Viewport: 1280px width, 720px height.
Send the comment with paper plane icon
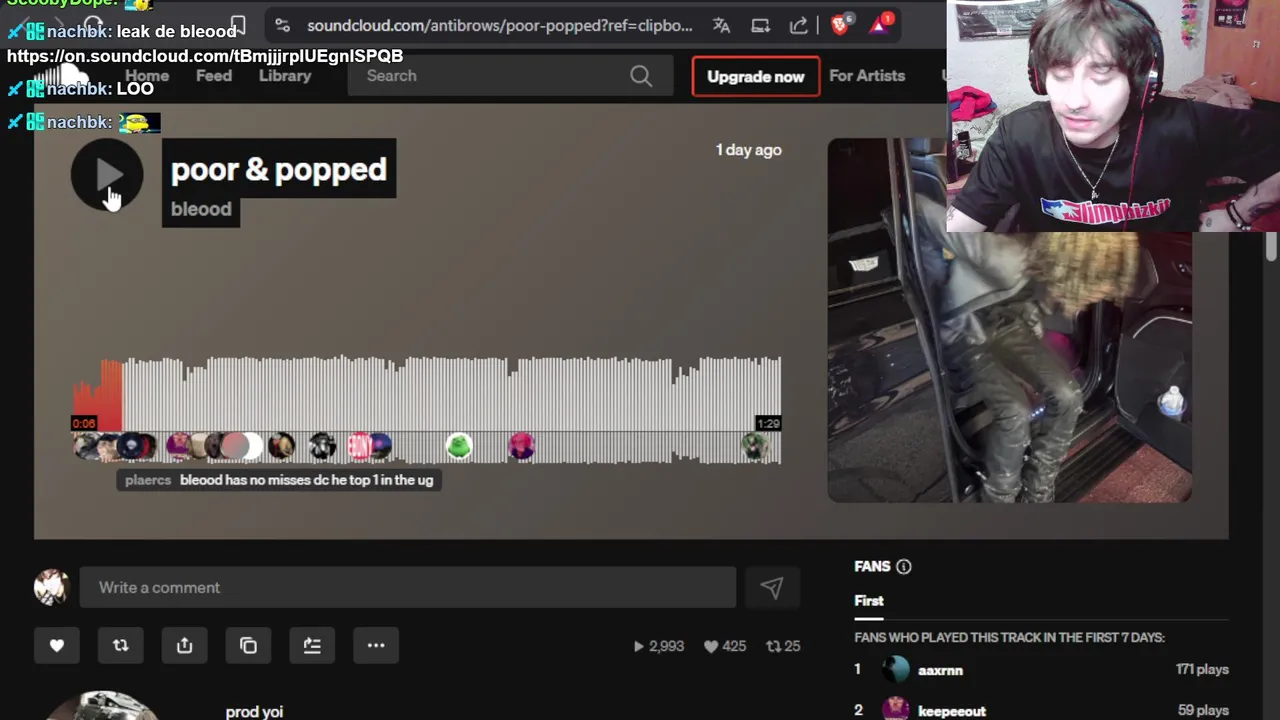coord(771,588)
